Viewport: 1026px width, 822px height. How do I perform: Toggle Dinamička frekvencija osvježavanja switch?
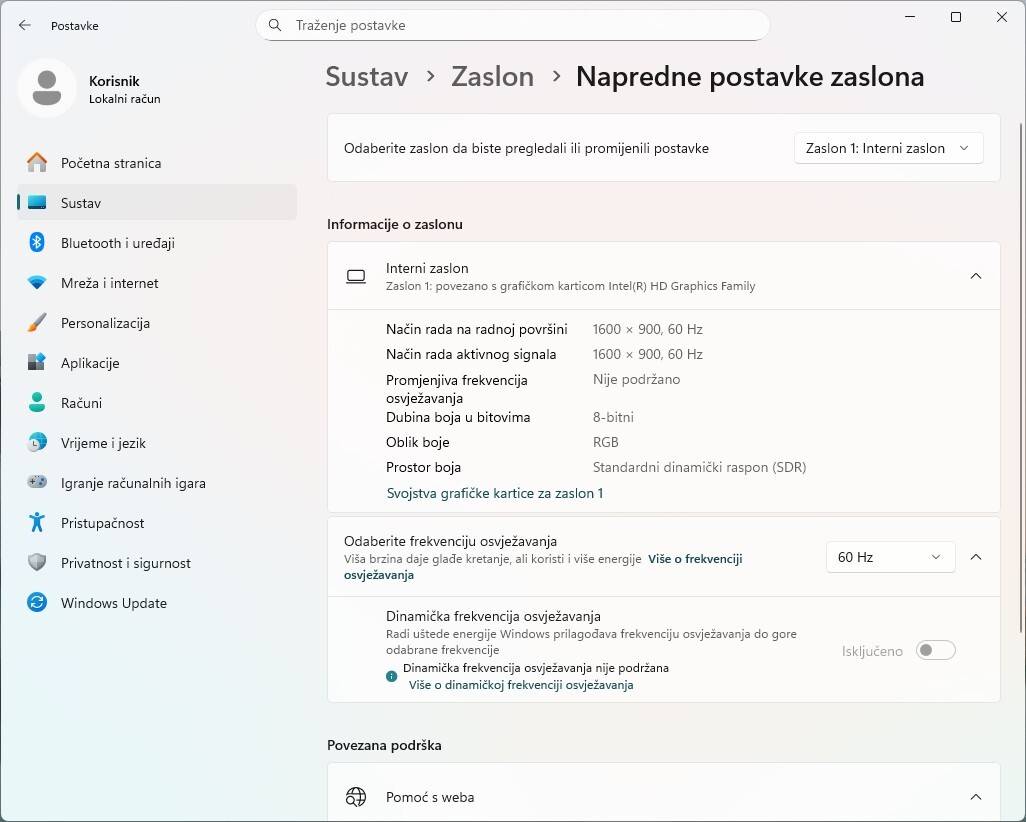coord(936,651)
